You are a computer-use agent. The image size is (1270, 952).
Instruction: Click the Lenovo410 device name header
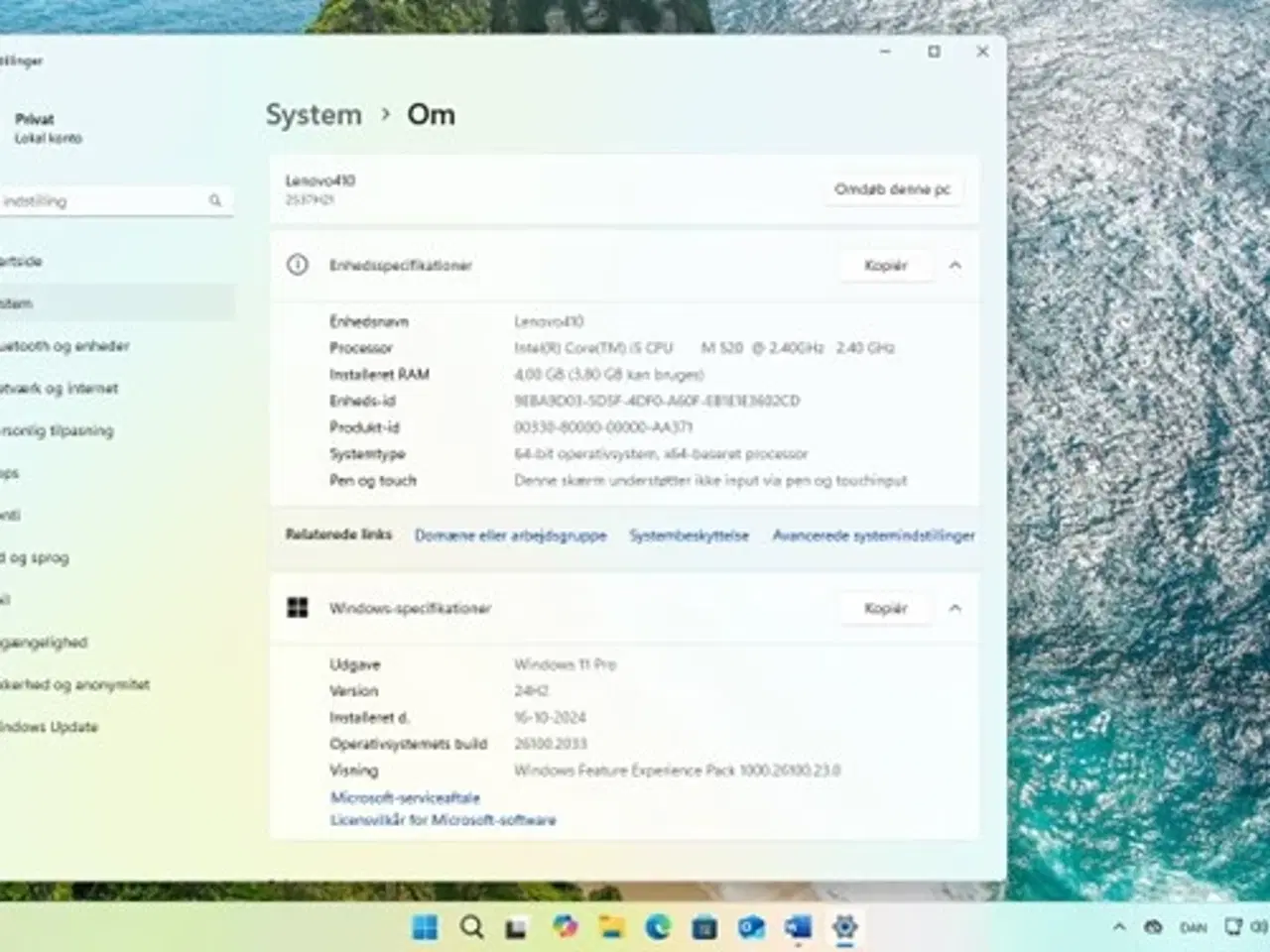(319, 180)
